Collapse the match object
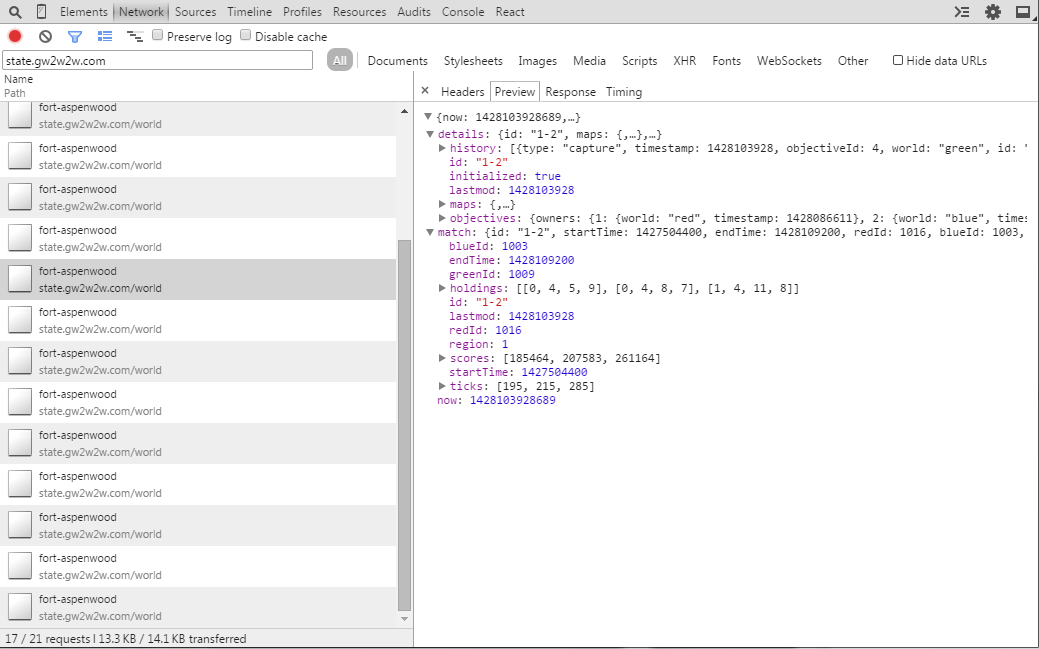This screenshot has width=1039, height=649. coord(429,232)
